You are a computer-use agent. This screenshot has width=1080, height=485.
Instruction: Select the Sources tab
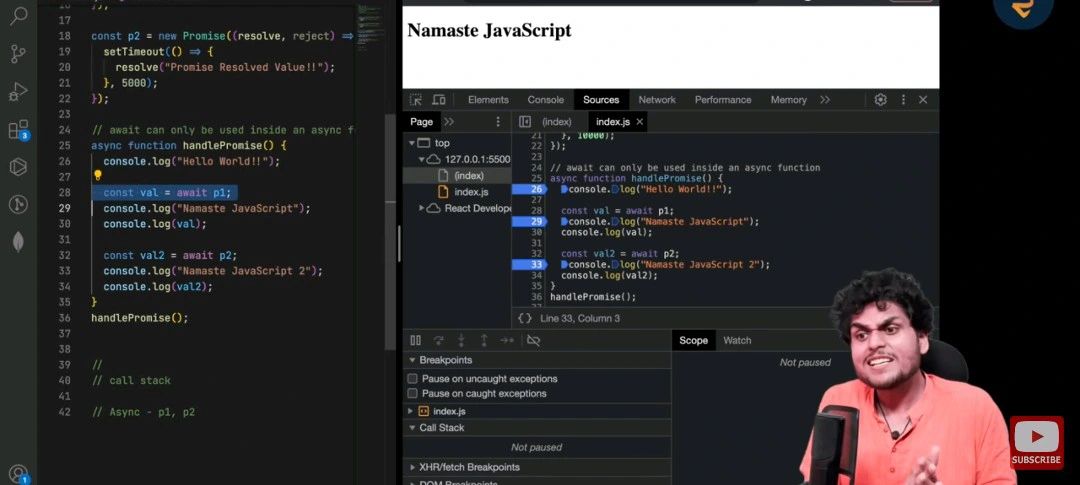tap(601, 100)
